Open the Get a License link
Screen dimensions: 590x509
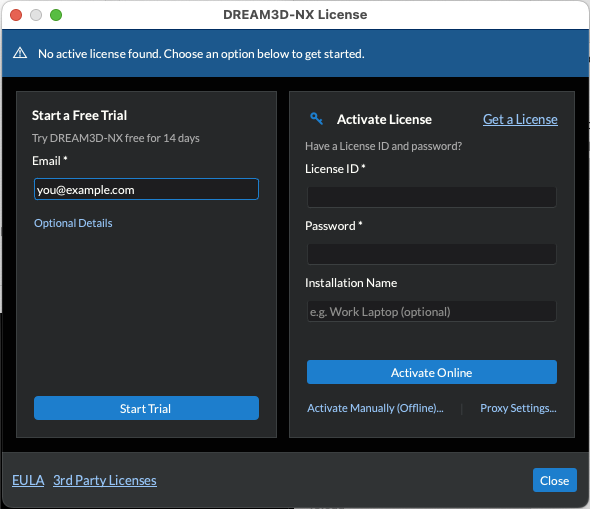tap(520, 119)
